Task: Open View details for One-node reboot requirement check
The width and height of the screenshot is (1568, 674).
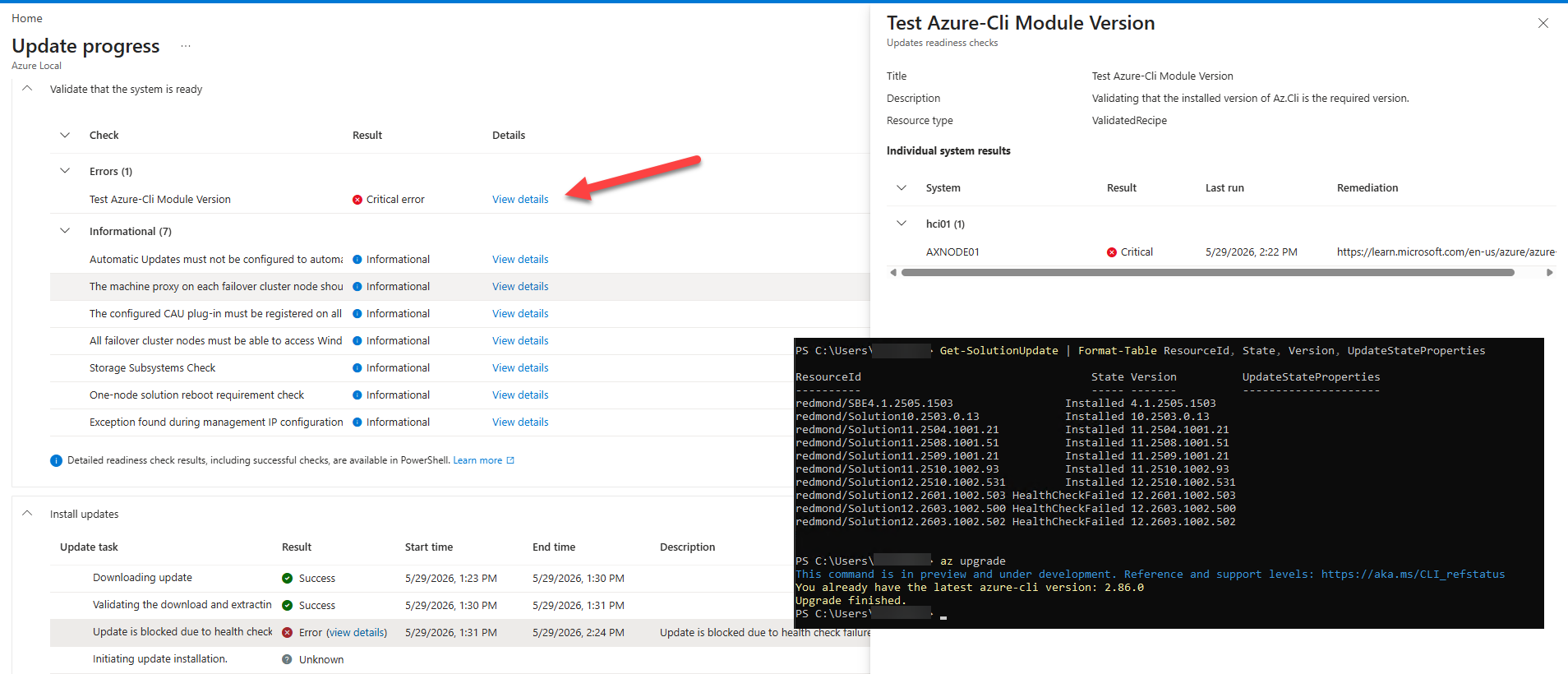Action: click(x=520, y=395)
